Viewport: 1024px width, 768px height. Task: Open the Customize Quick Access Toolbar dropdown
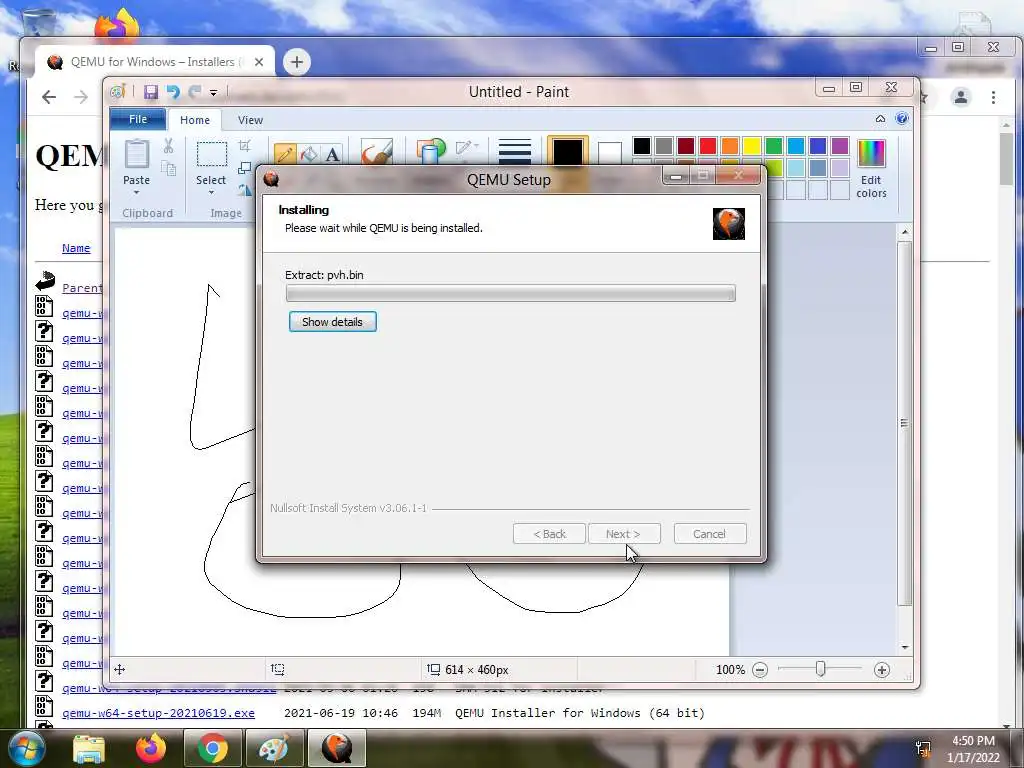tap(214, 93)
